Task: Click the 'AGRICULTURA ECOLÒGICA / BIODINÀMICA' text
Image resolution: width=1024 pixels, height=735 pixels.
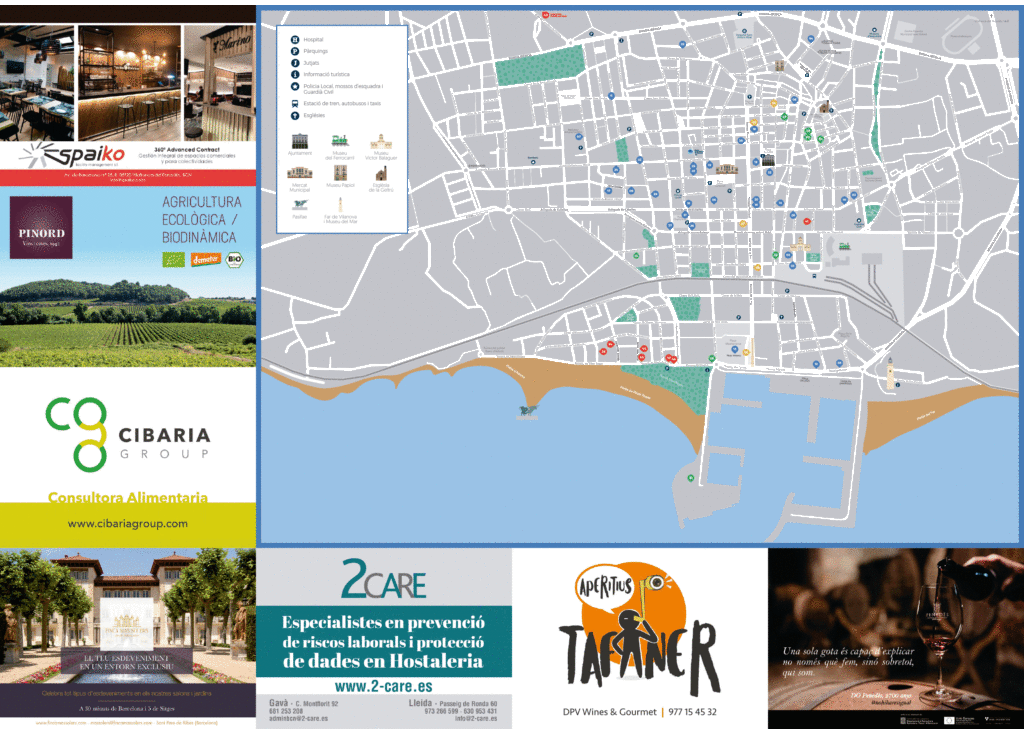Action: pos(201,220)
